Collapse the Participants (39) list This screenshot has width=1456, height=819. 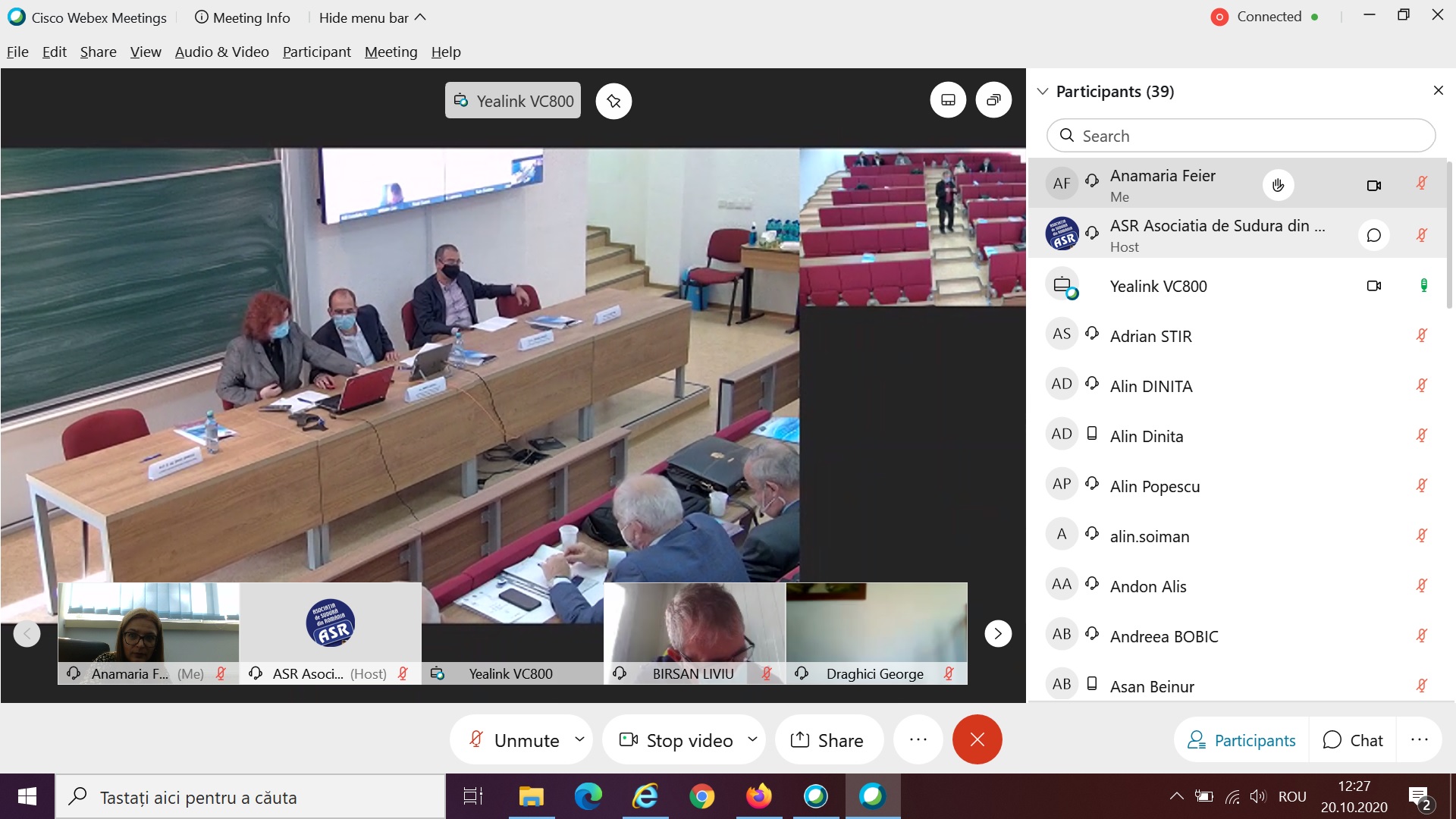1043,92
